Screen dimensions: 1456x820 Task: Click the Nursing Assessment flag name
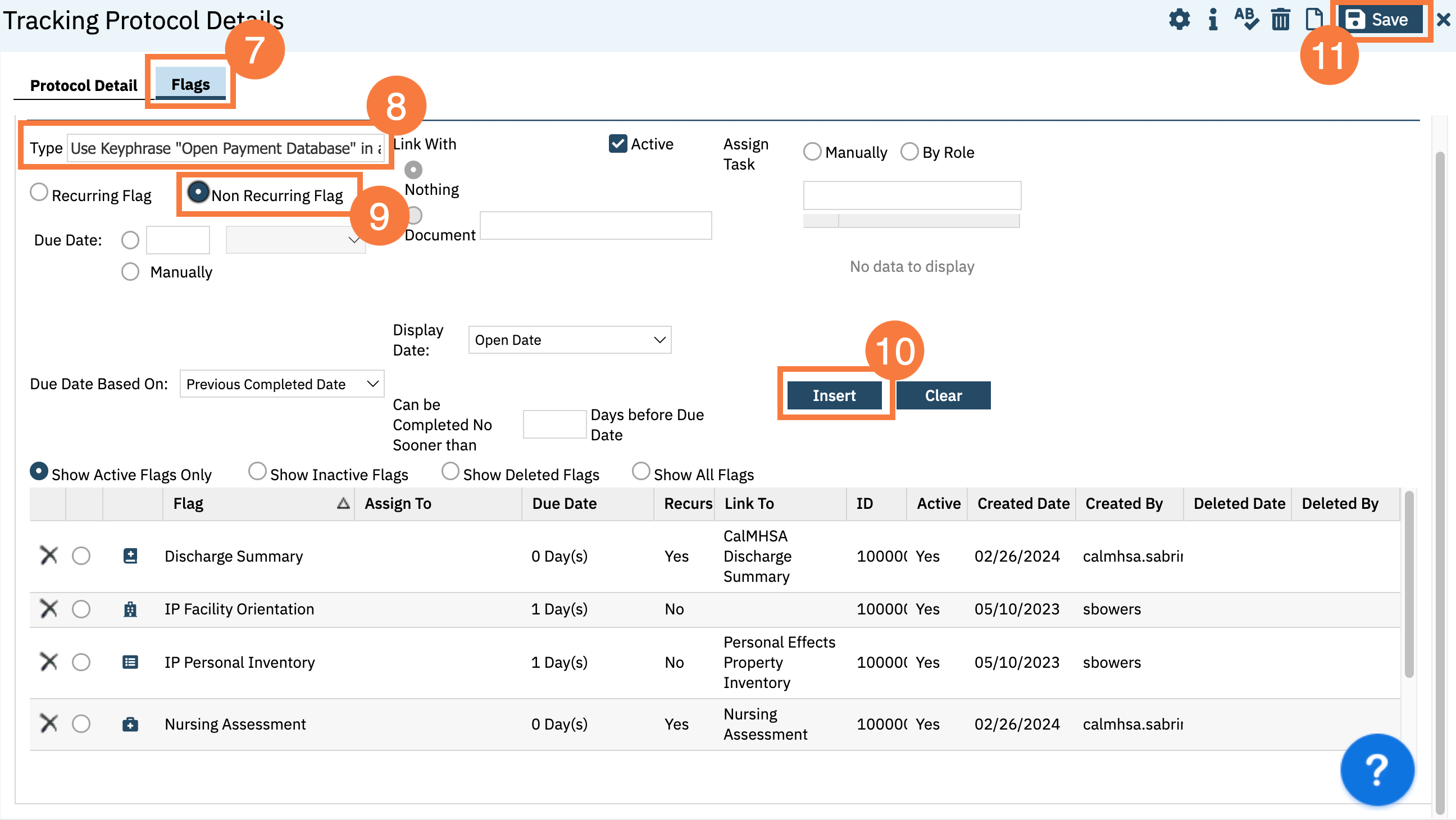(x=235, y=724)
